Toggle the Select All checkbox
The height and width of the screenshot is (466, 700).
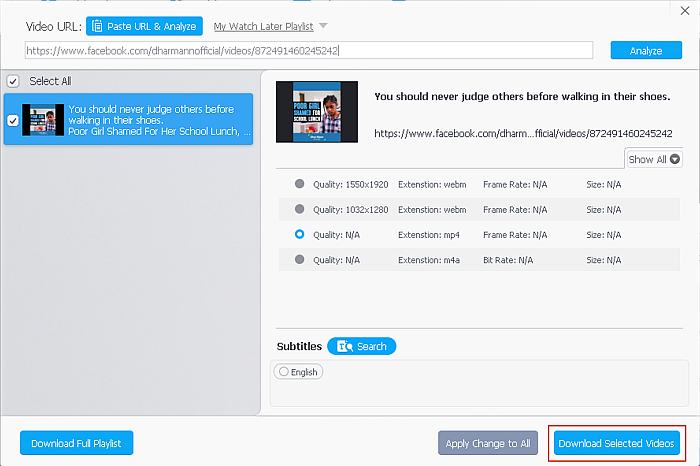(13, 81)
